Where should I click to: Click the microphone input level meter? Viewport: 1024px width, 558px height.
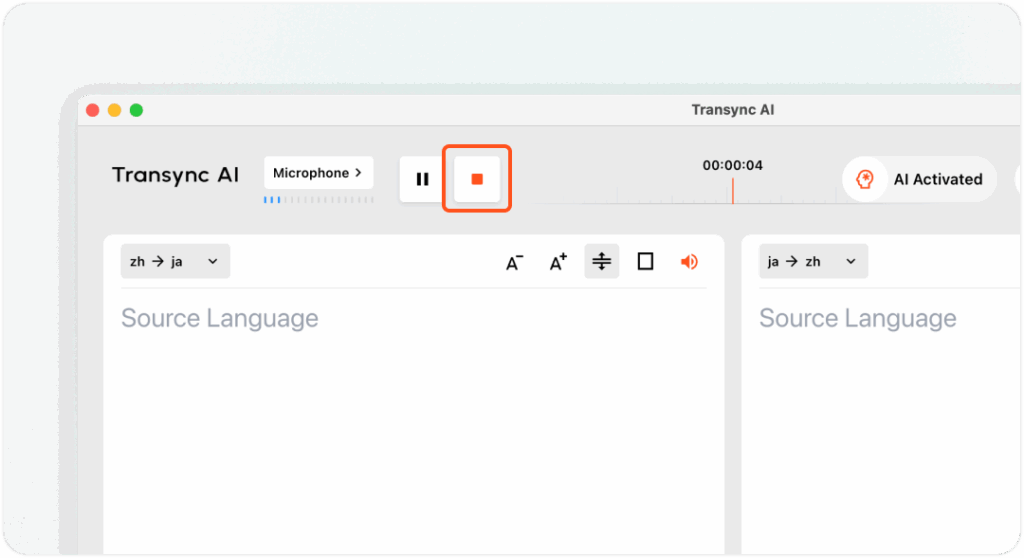pos(318,200)
